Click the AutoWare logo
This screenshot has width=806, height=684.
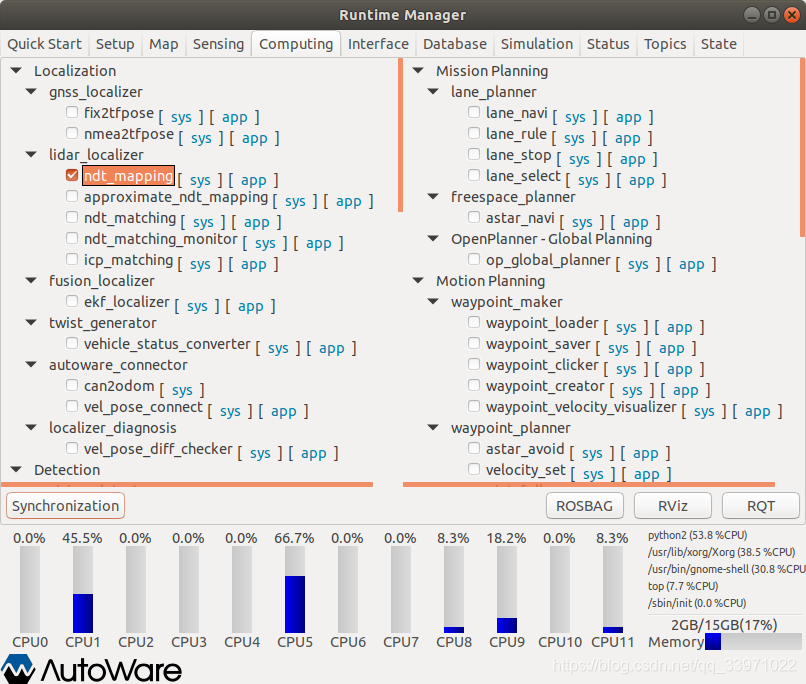click(91, 669)
